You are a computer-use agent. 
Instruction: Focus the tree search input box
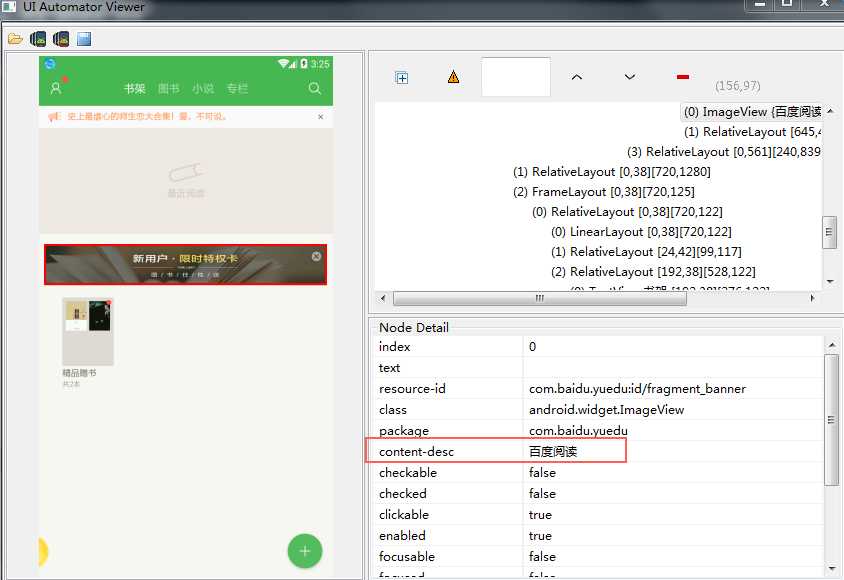click(x=516, y=77)
